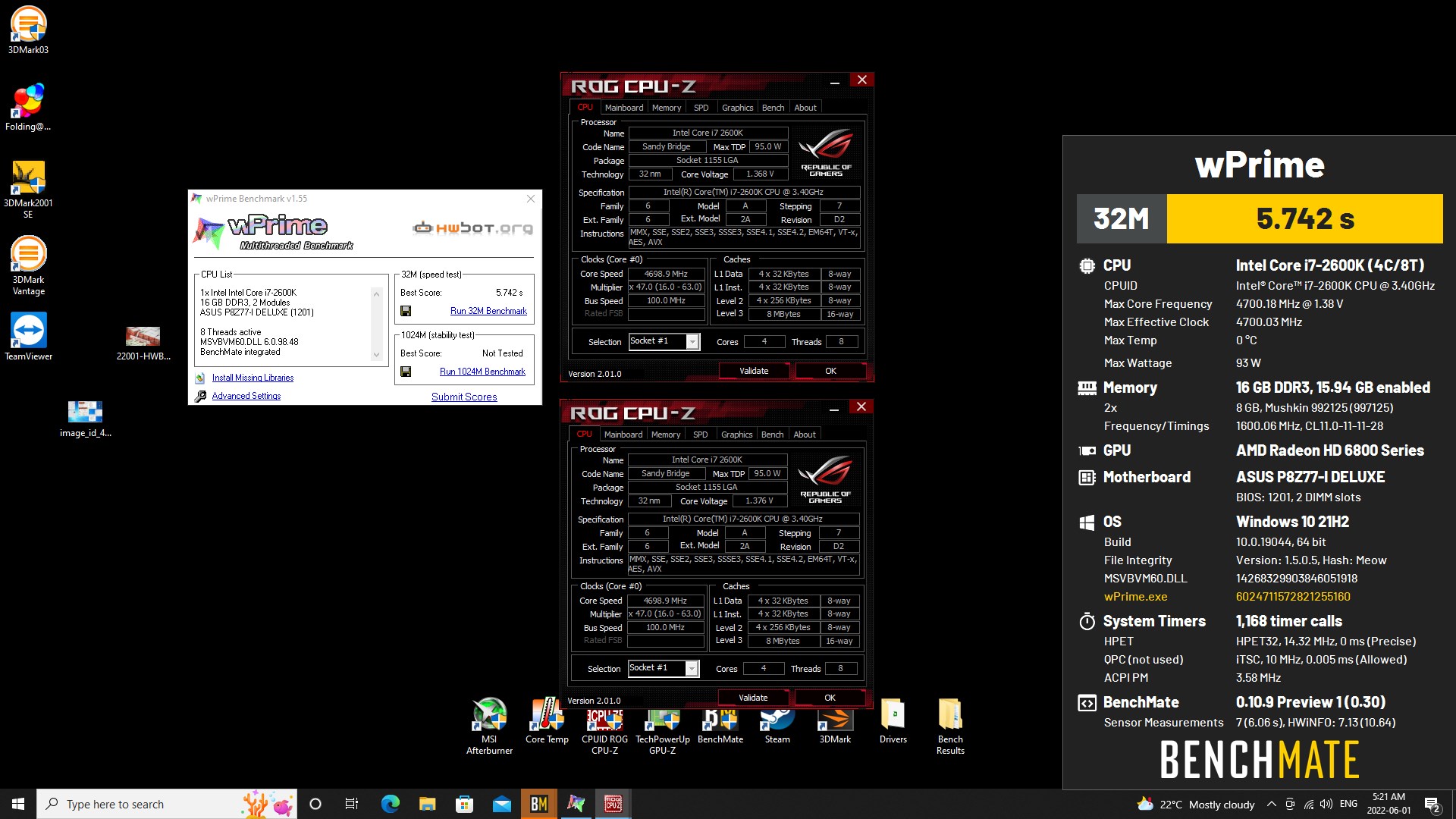Open Graphics tab in bottom CPU-Z window

point(736,435)
